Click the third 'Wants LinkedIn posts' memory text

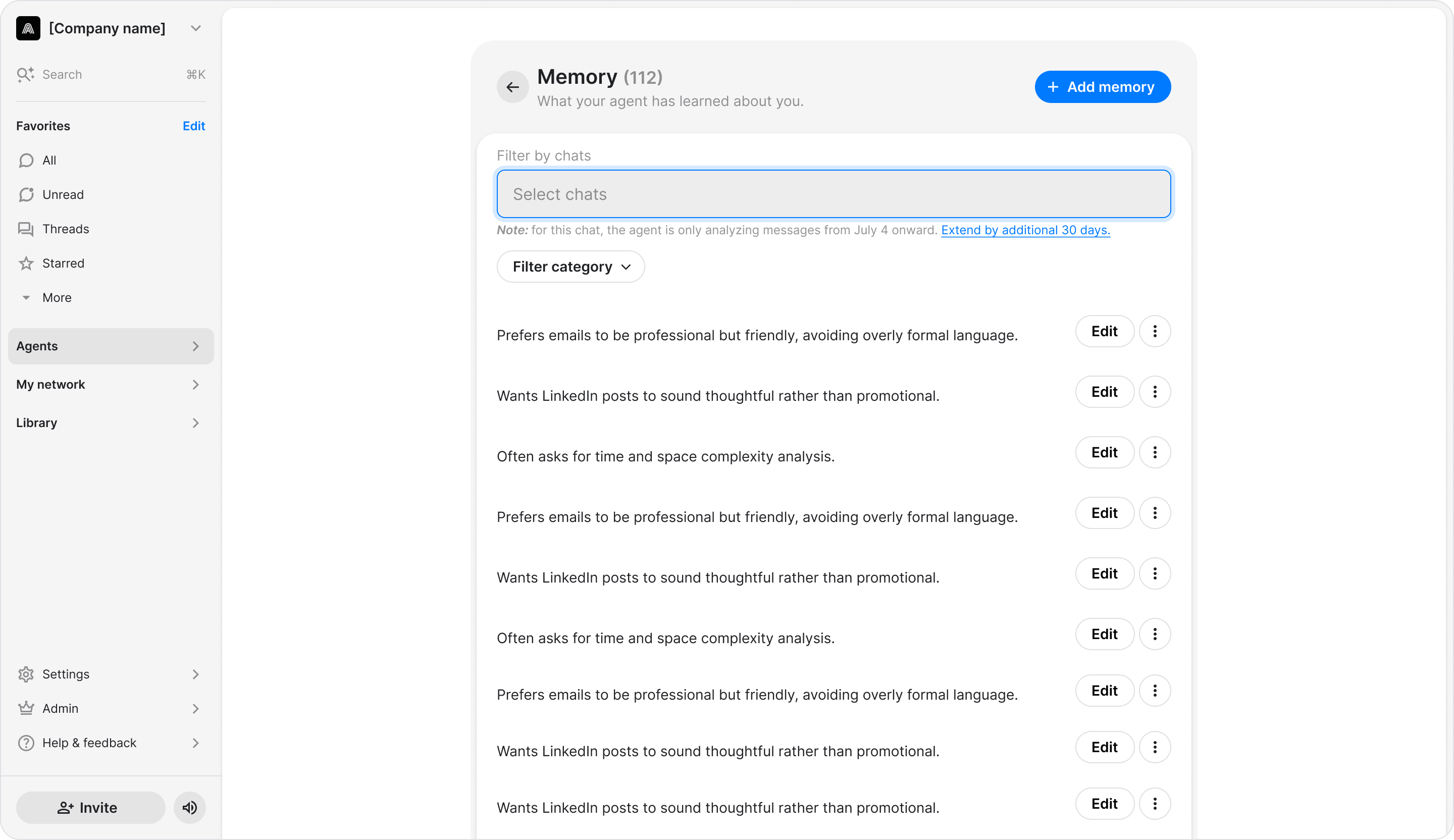[x=718, y=751]
